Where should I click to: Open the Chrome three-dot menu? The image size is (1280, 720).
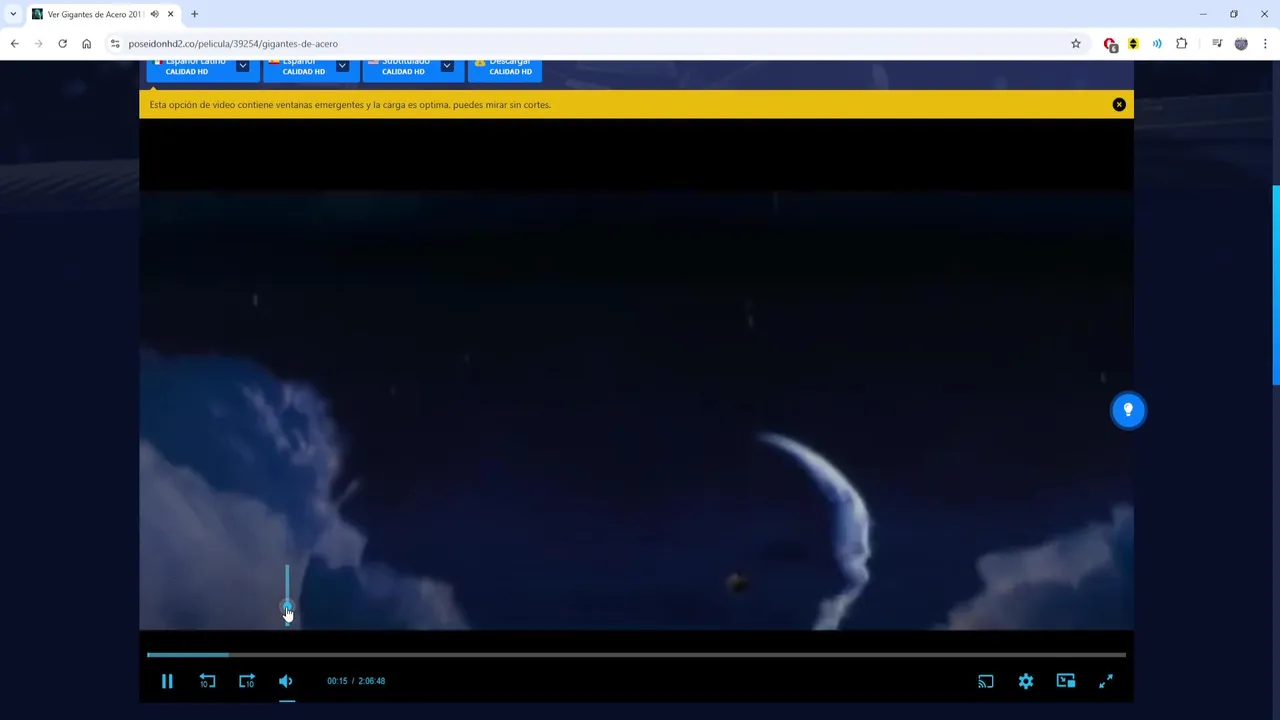(x=1265, y=44)
